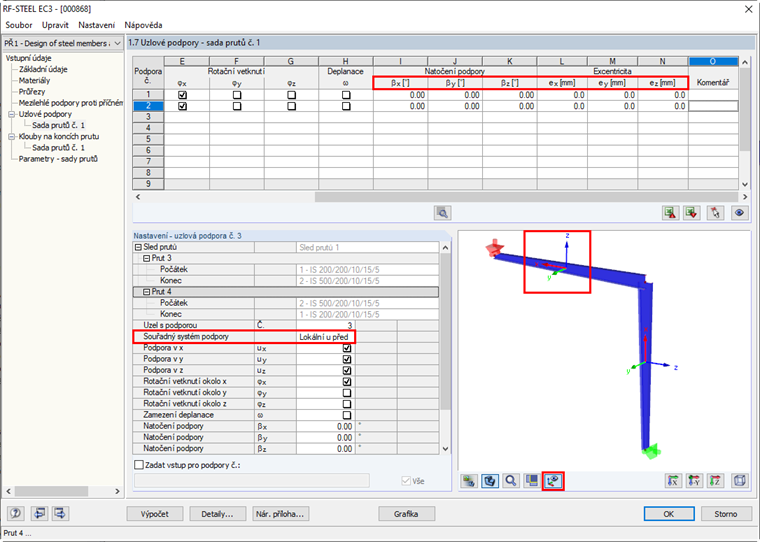The image size is (760, 542).
Task: Open the Upravit menu
Action: tap(55, 25)
